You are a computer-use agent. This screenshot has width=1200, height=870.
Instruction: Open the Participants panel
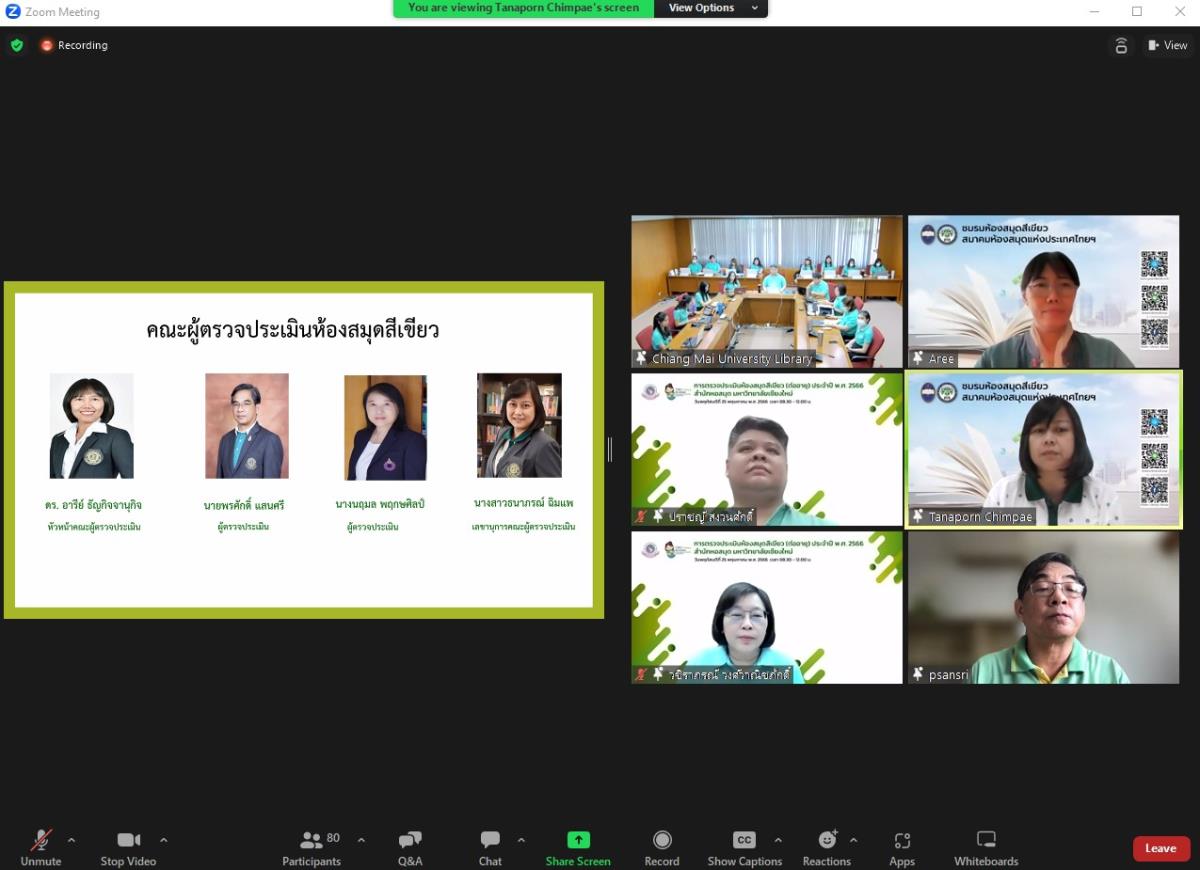312,847
